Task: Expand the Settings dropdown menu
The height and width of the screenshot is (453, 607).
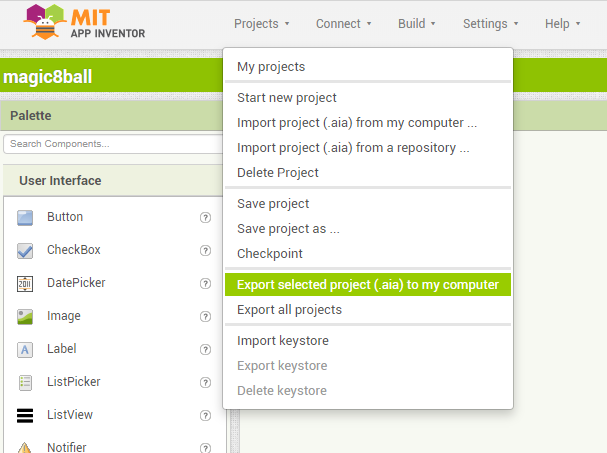Action: coord(490,24)
